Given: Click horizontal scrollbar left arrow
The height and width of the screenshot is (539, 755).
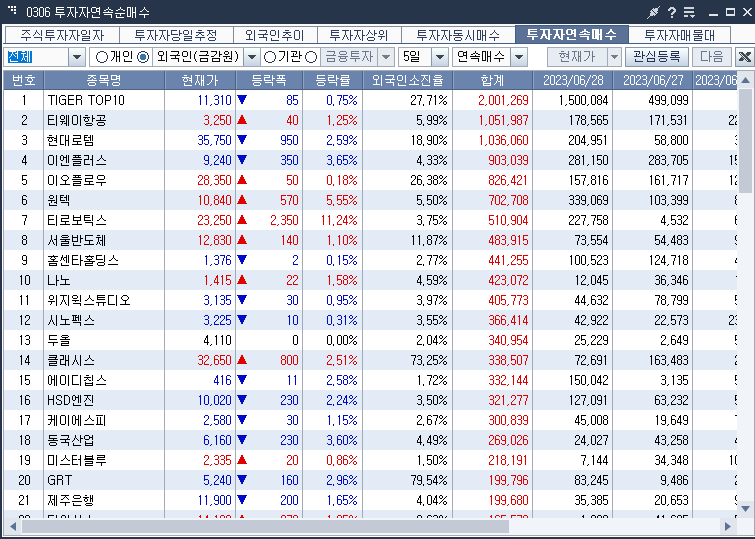Looking at the screenshot, I should click(x=13, y=526).
